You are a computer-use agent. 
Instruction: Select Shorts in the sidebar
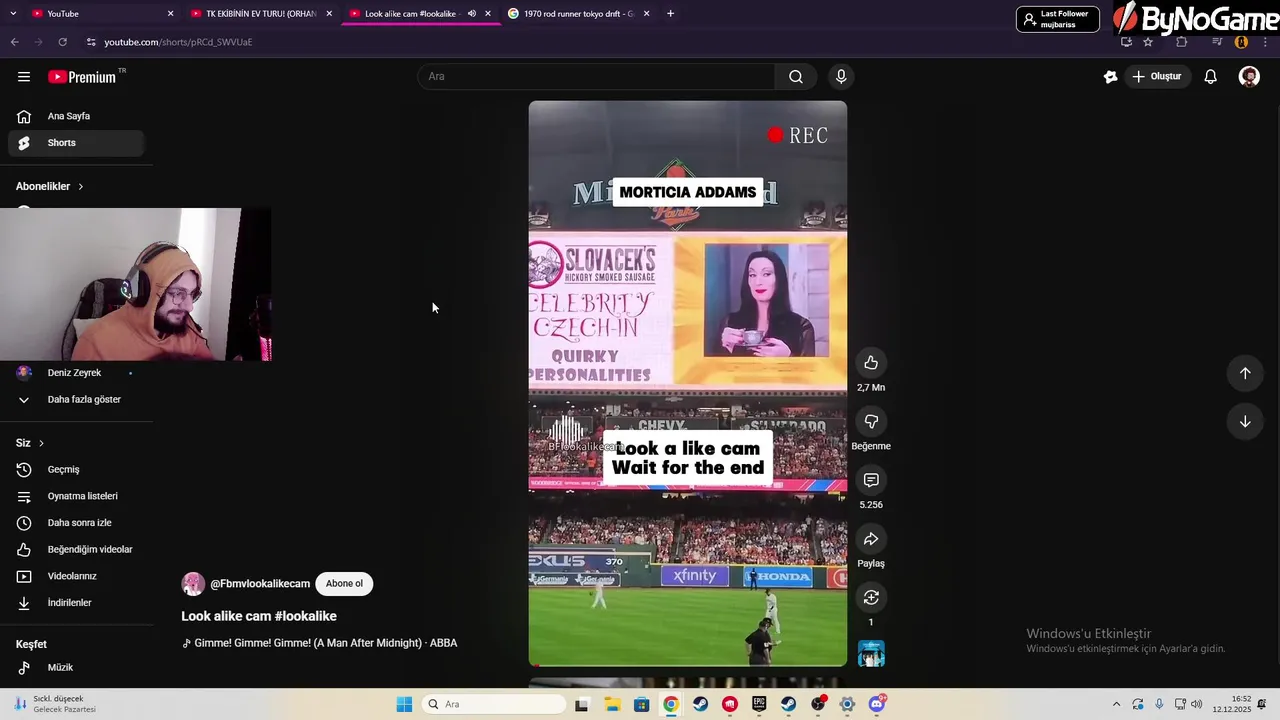[78, 143]
